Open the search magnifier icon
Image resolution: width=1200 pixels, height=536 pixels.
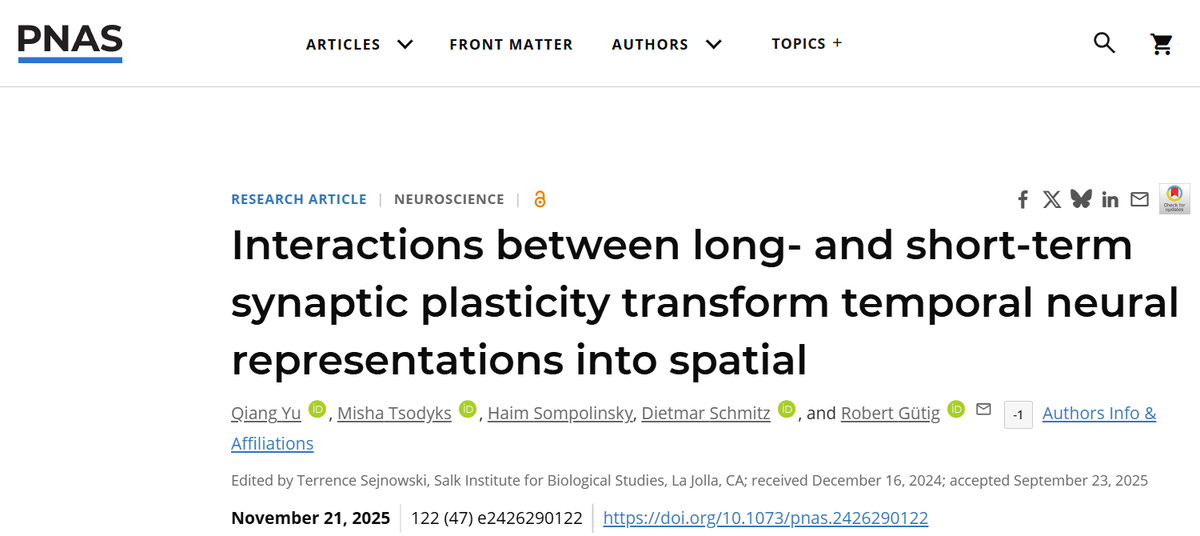(x=1104, y=43)
